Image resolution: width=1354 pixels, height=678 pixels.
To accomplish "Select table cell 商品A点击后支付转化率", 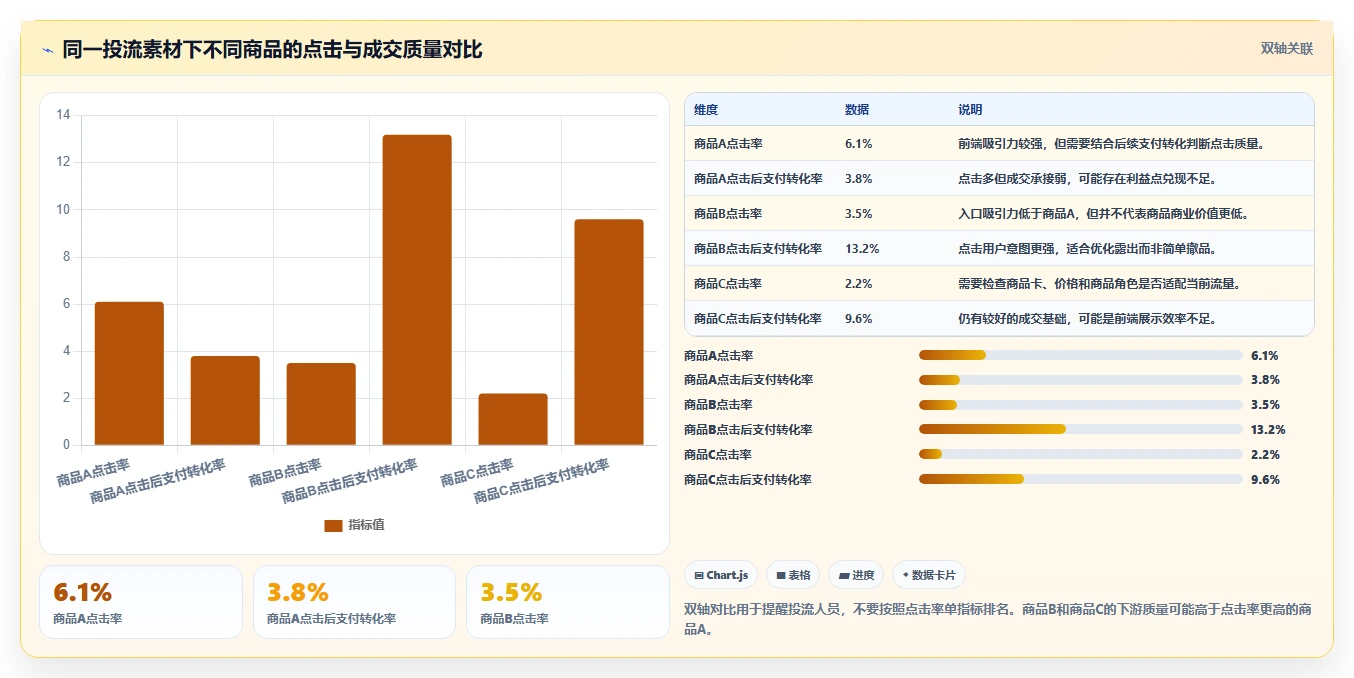I will (x=758, y=179).
